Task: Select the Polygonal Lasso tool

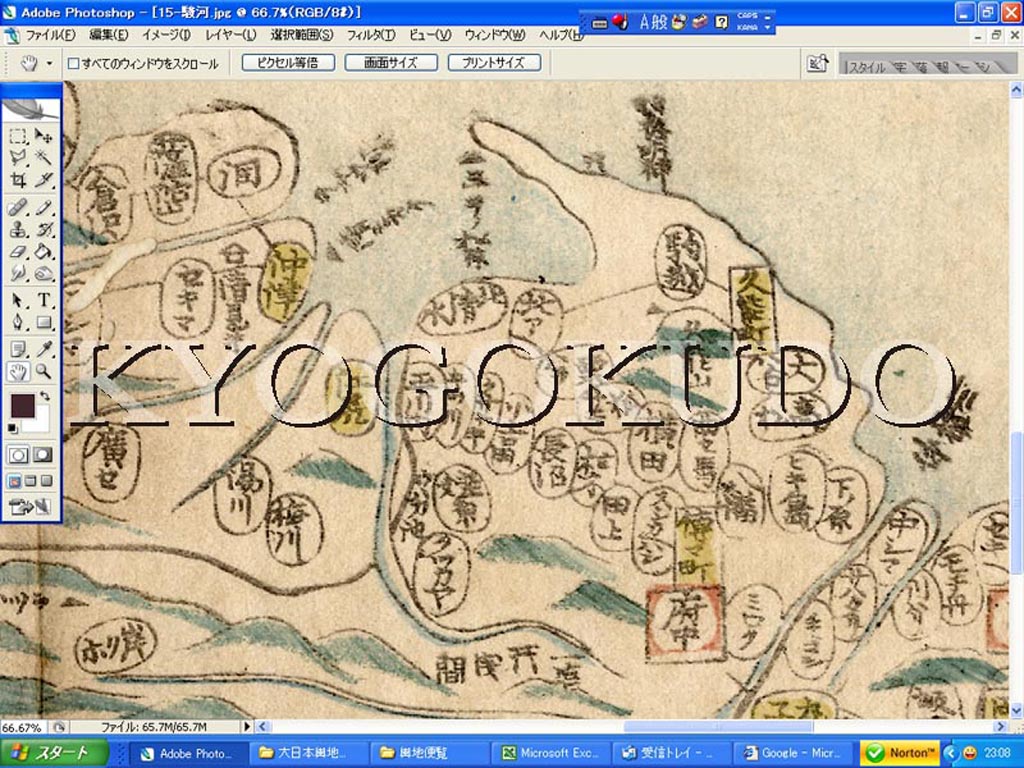Action: tap(18, 157)
